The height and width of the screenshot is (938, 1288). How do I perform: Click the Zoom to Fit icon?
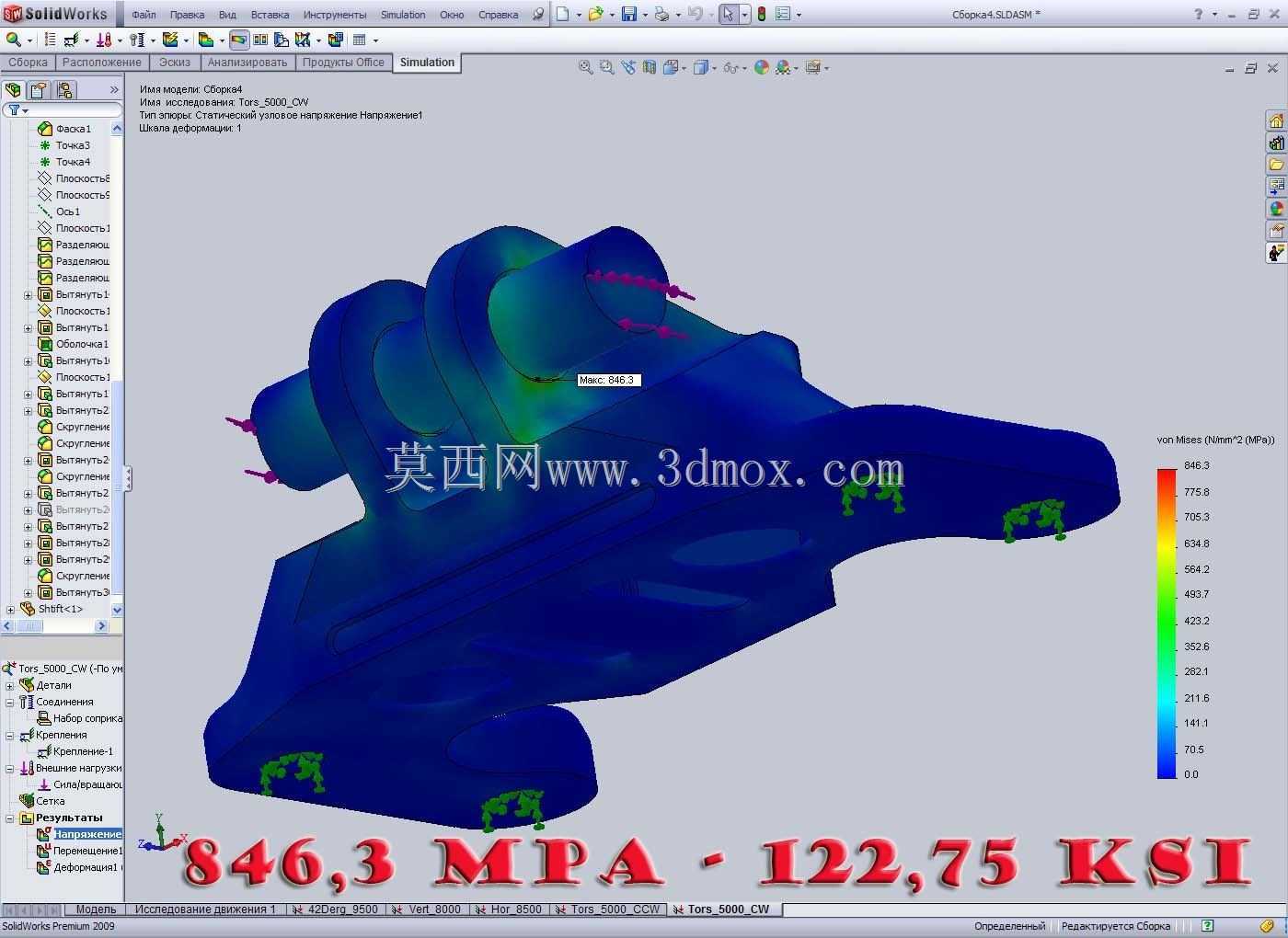coord(585,67)
